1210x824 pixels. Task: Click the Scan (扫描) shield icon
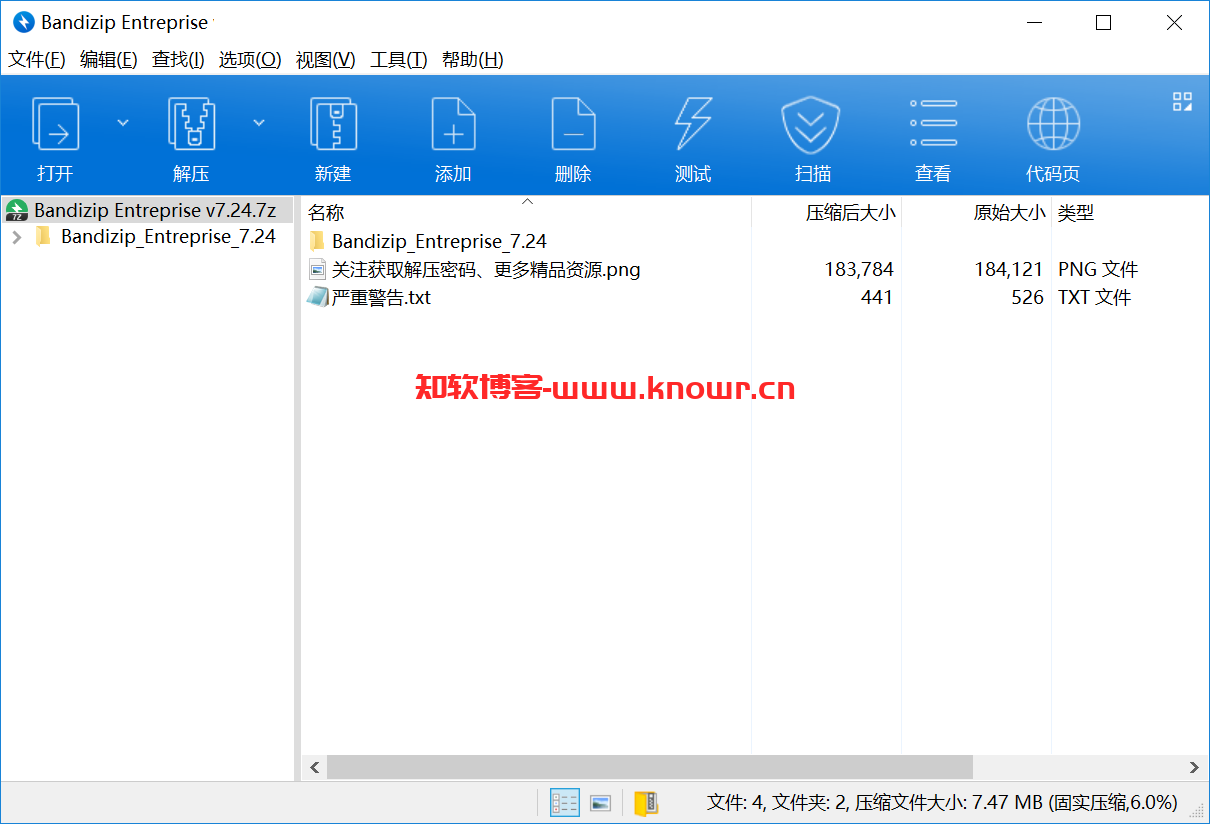[x=811, y=124]
